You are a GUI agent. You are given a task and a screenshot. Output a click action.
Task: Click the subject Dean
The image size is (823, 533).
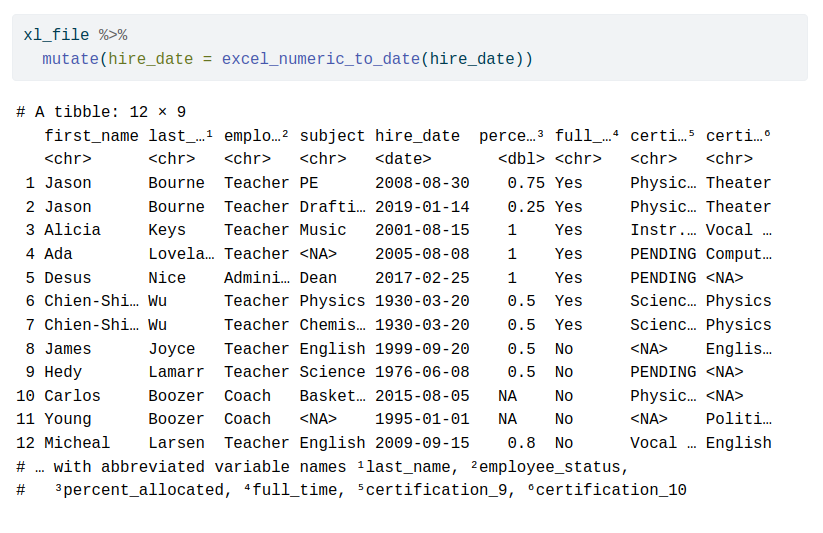[x=318, y=278]
